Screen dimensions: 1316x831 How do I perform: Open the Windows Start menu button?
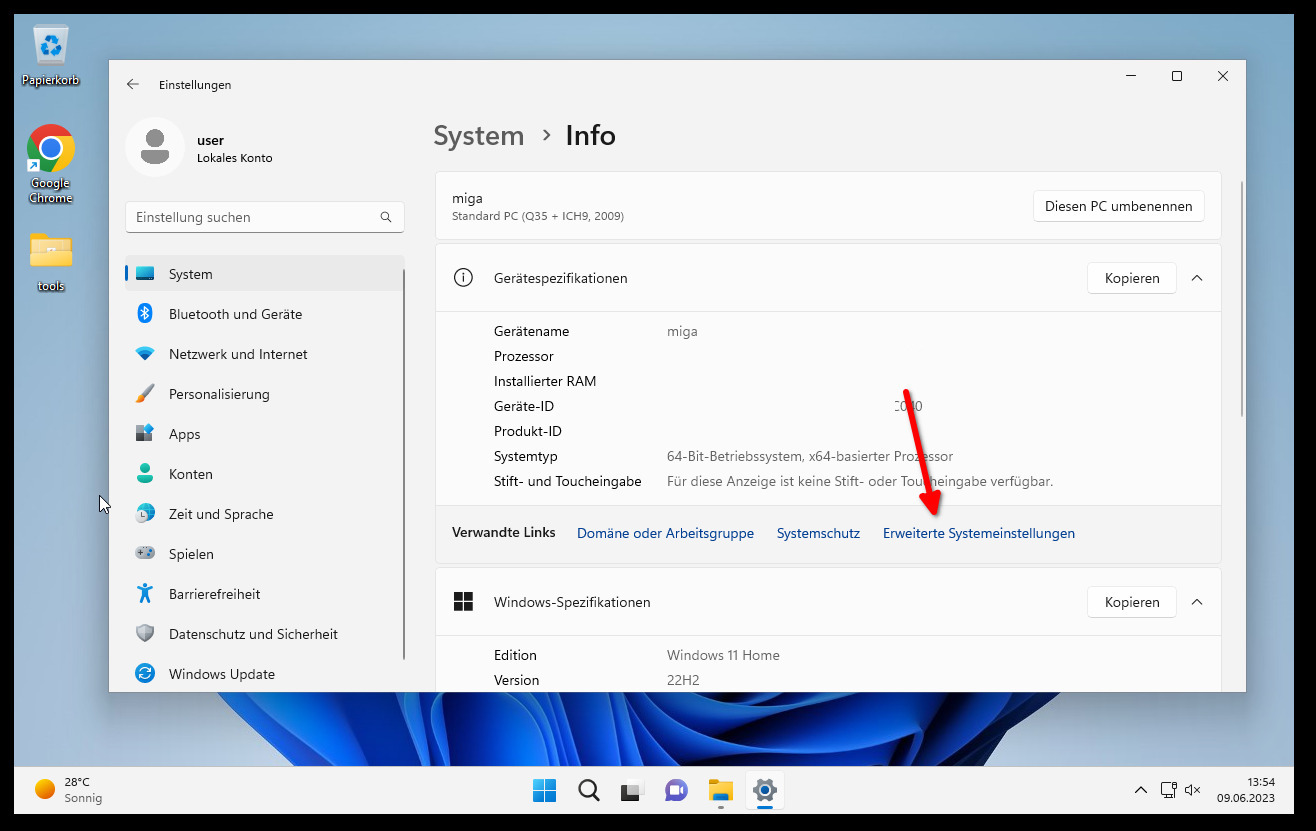[x=544, y=791]
